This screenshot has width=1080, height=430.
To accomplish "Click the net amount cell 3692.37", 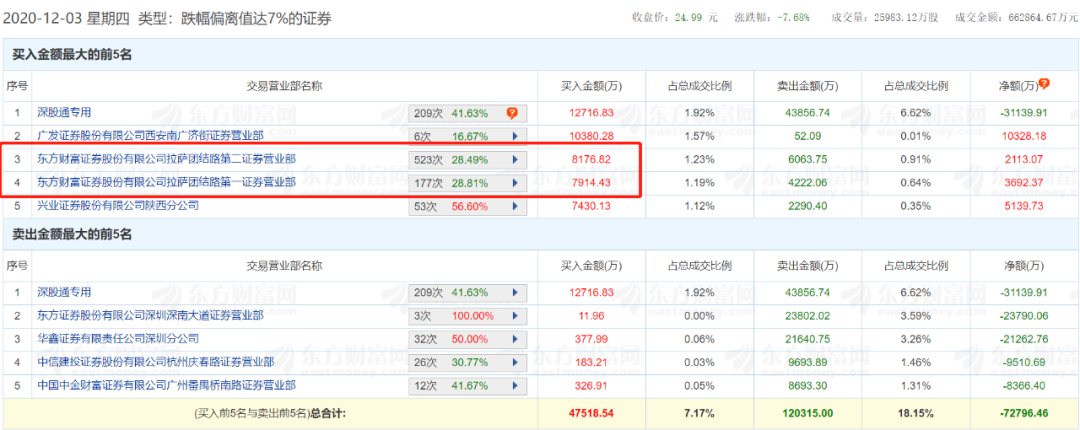I will point(1025,183).
